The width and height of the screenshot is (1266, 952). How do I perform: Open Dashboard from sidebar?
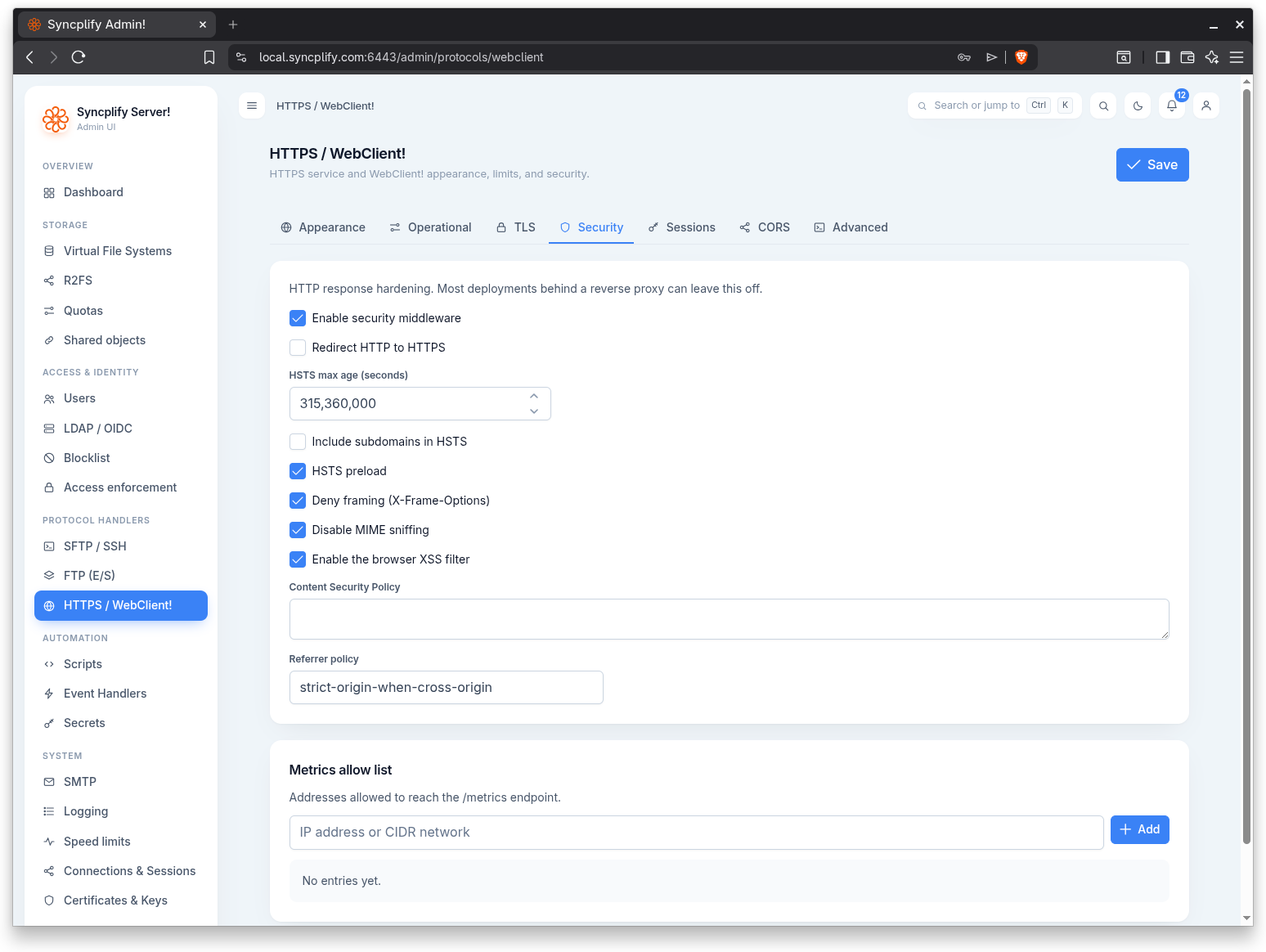(x=121, y=192)
